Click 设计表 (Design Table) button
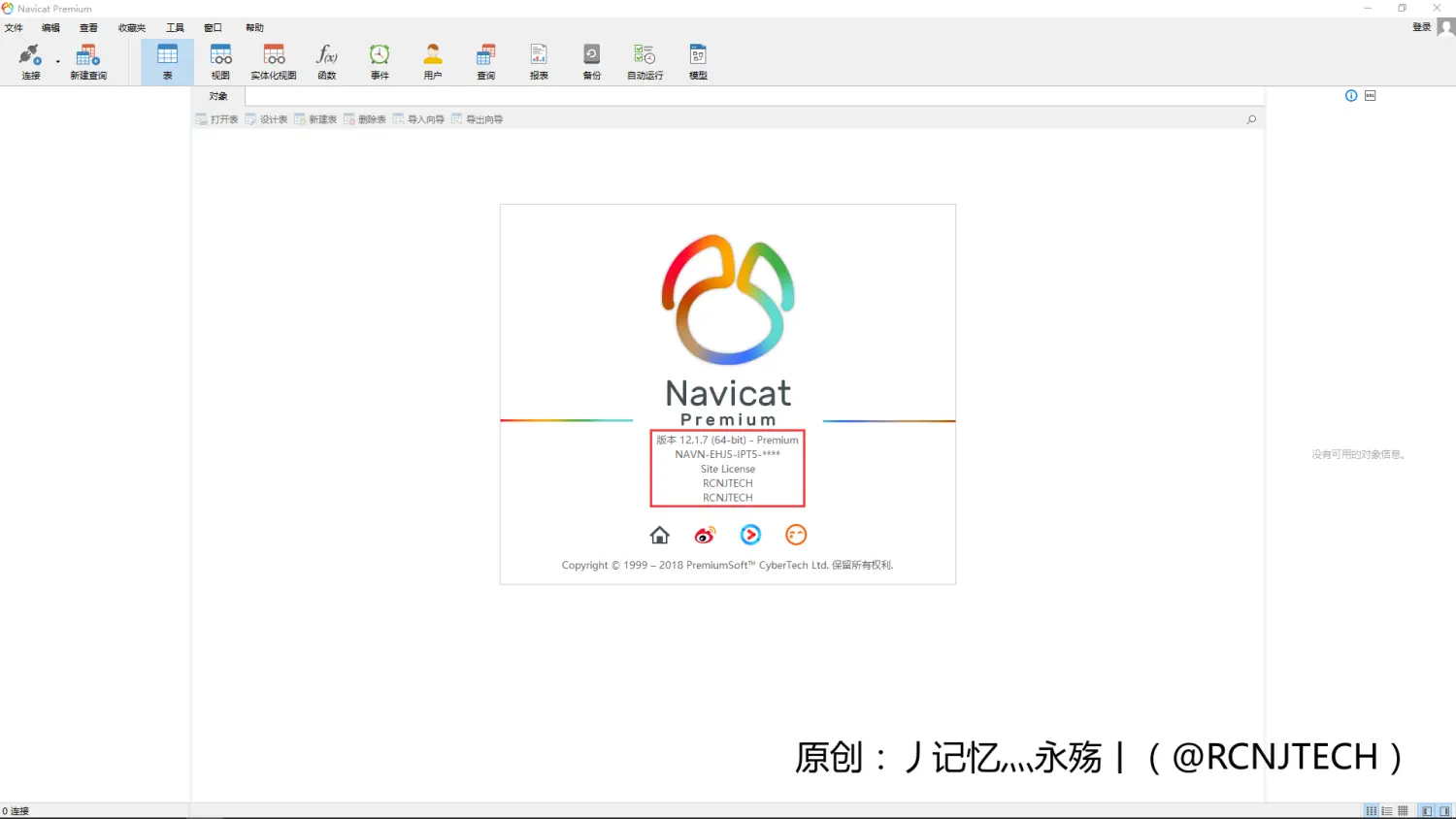The width and height of the screenshot is (1456, 819). tap(266, 119)
